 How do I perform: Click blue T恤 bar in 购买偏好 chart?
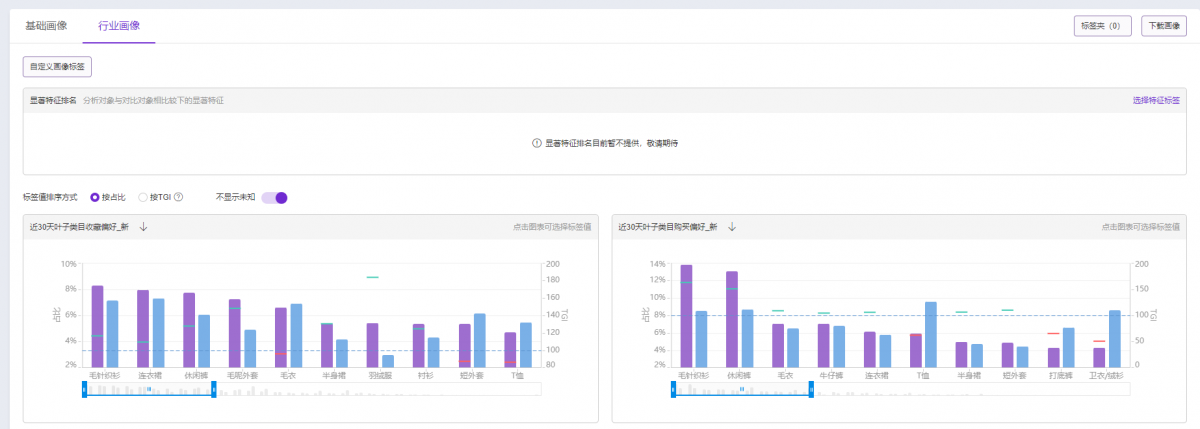[931, 334]
